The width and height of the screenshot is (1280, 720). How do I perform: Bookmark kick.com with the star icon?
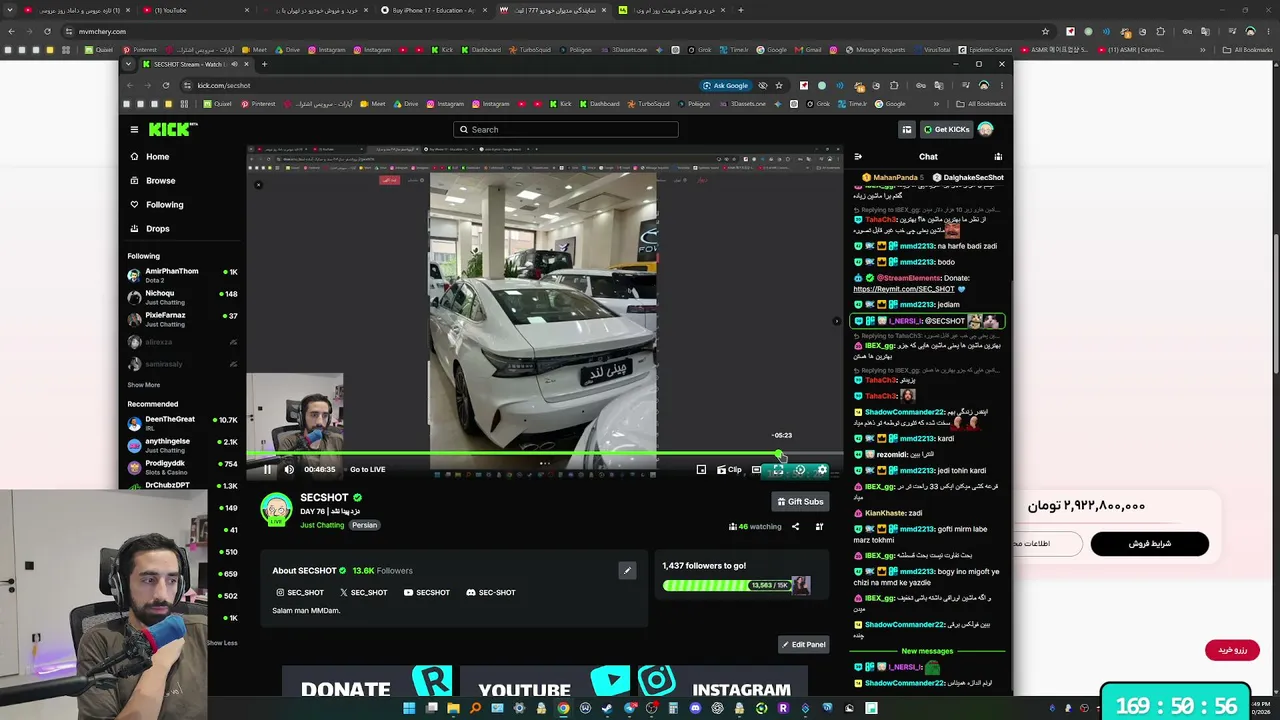[x=779, y=85]
